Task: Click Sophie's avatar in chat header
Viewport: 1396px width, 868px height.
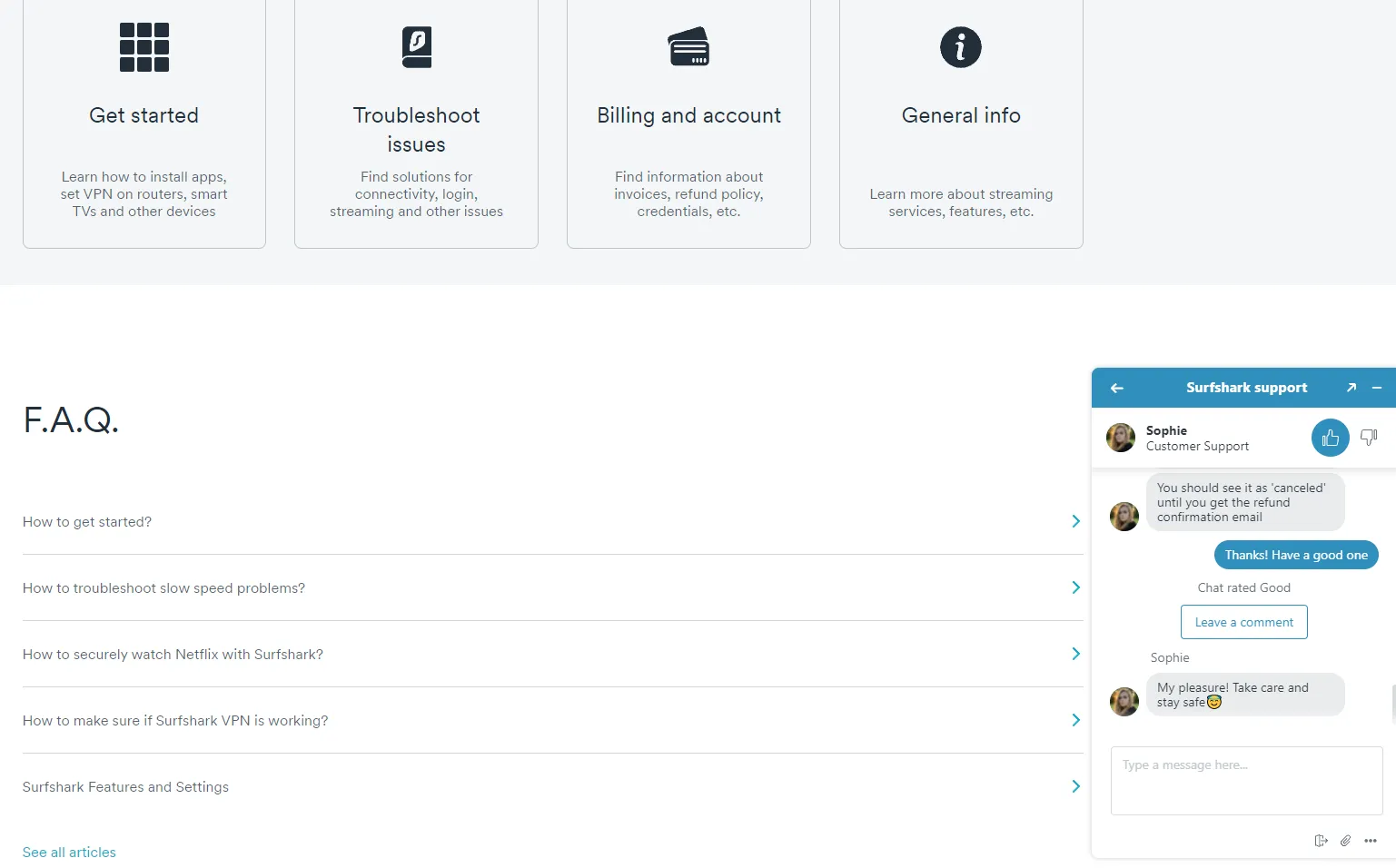Action: point(1121,438)
